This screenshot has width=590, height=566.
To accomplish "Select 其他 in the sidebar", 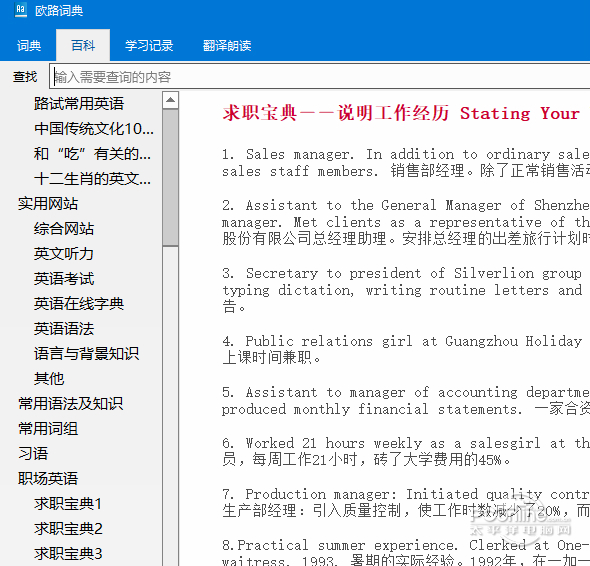I will click(x=49, y=378).
